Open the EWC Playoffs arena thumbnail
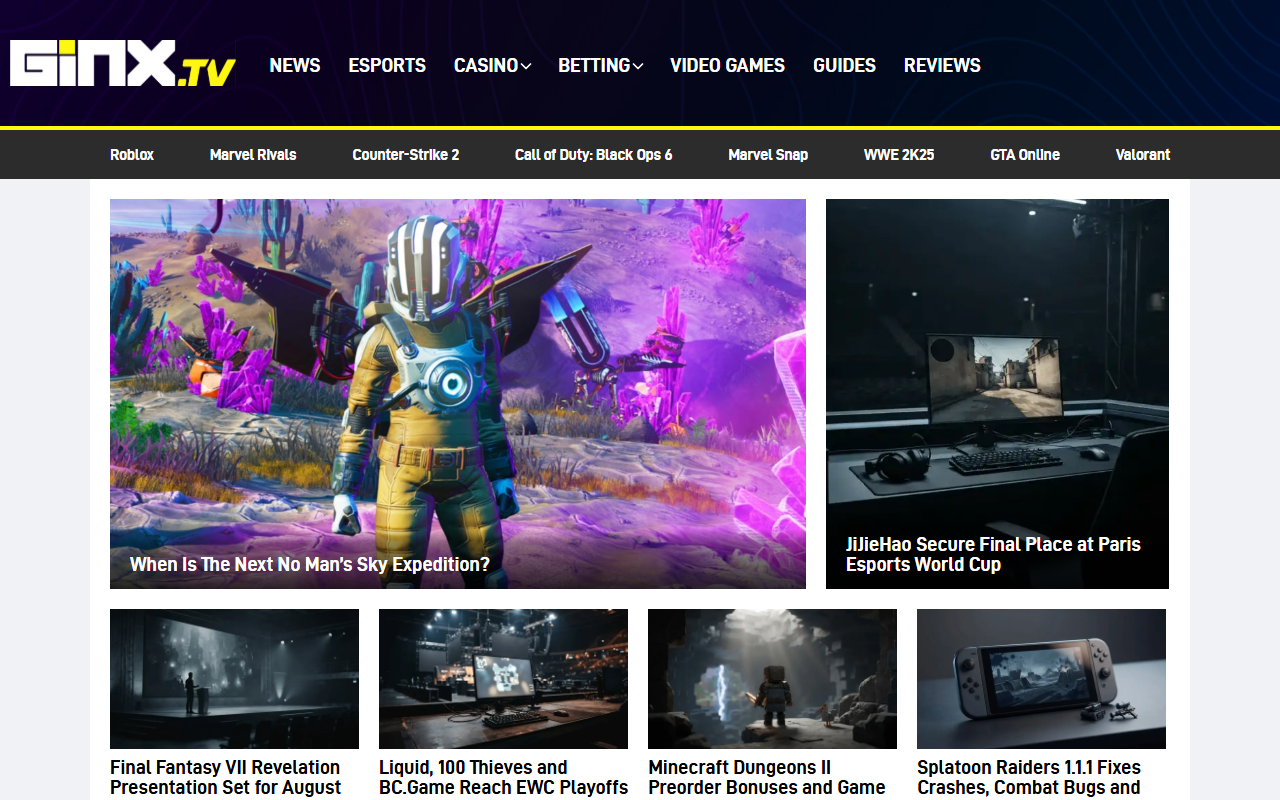This screenshot has height=800, width=1280. pos(503,679)
